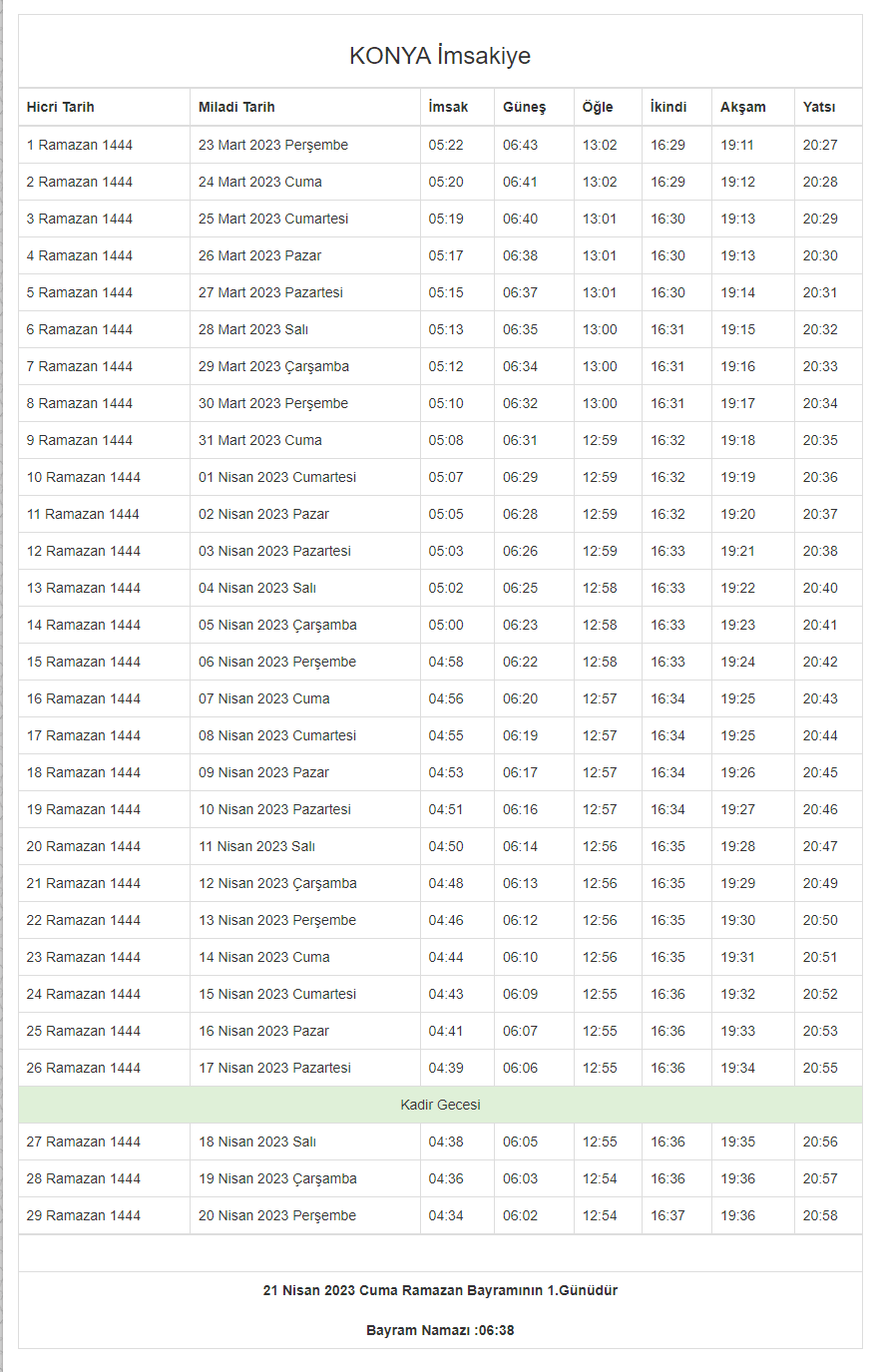The image size is (882, 1372).
Task: Select the 20:58 Yatsı time cell
Action: pos(820,1215)
